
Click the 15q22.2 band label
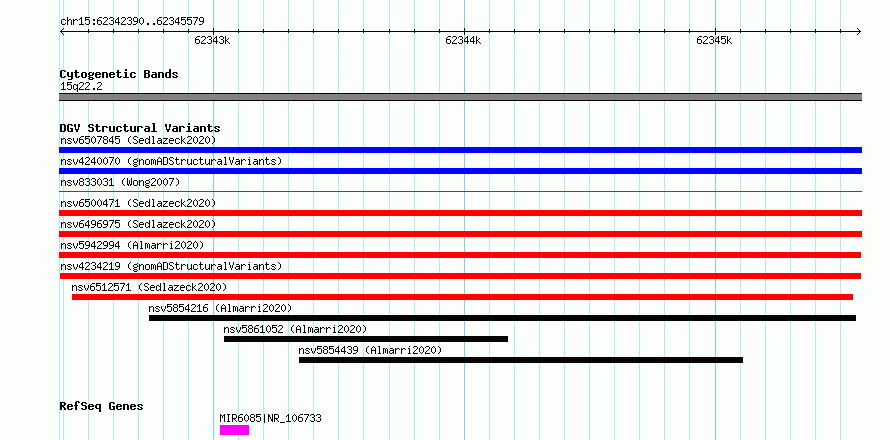81,86
